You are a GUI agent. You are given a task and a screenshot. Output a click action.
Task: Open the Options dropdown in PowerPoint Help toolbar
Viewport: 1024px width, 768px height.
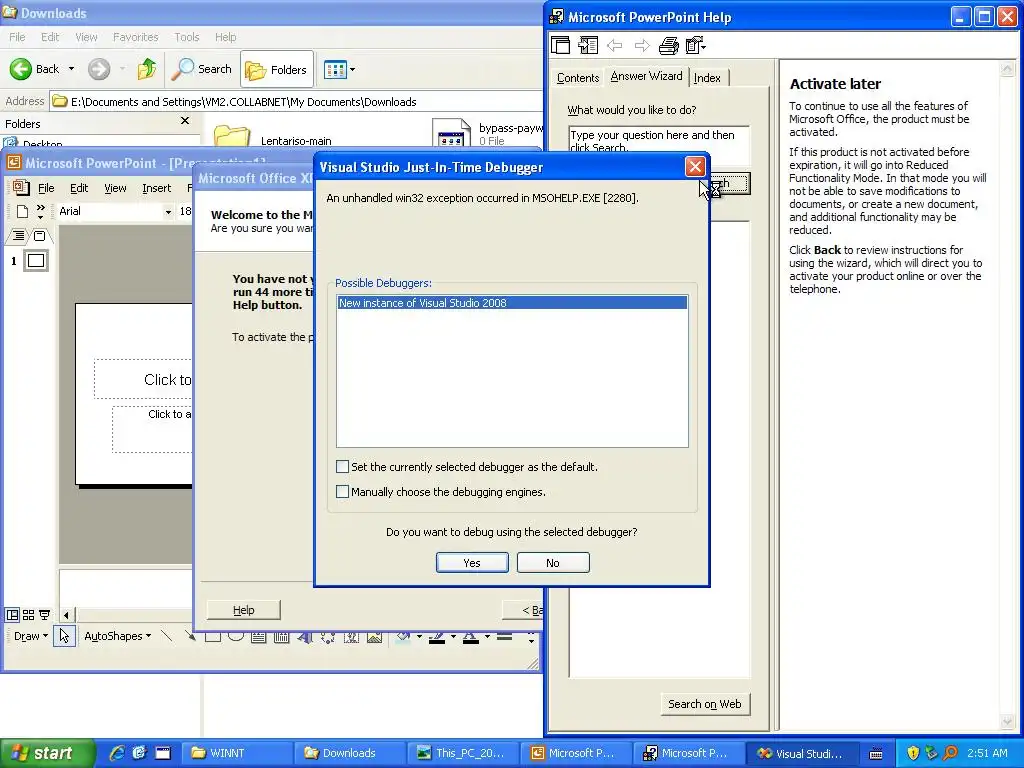pyautogui.click(x=696, y=45)
